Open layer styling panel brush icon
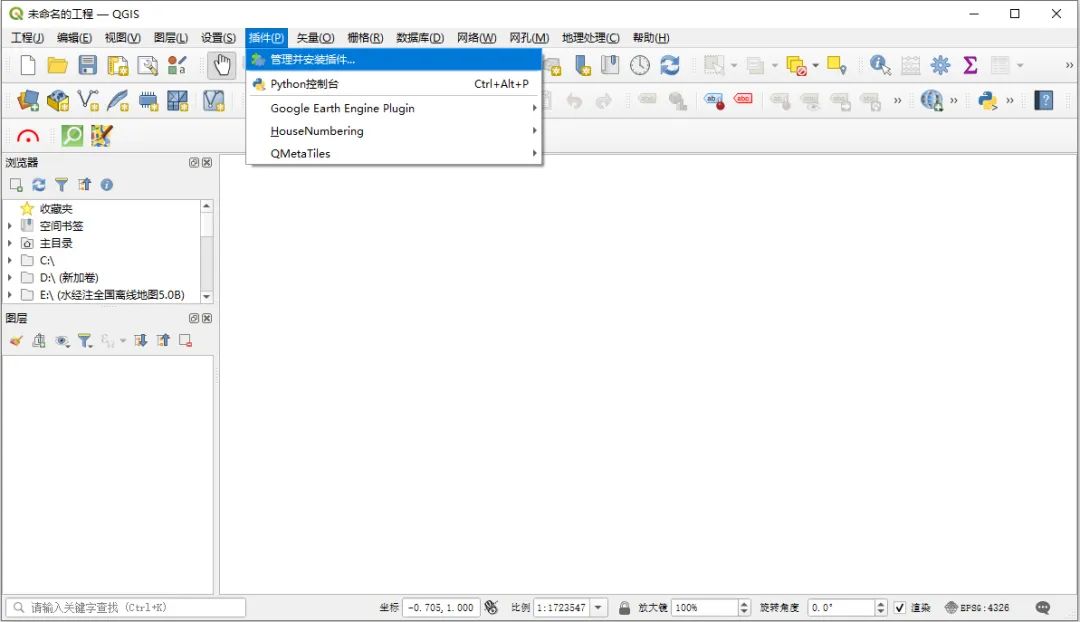The height and width of the screenshot is (622, 1080). tap(17, 340)
